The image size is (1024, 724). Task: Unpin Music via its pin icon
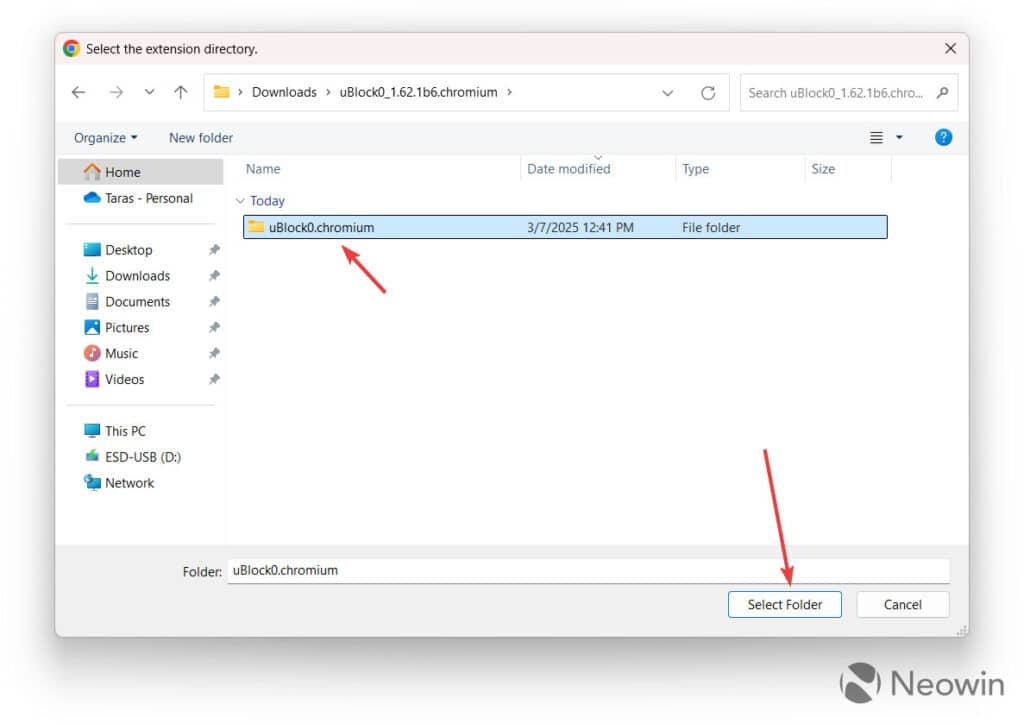[214, 353]
